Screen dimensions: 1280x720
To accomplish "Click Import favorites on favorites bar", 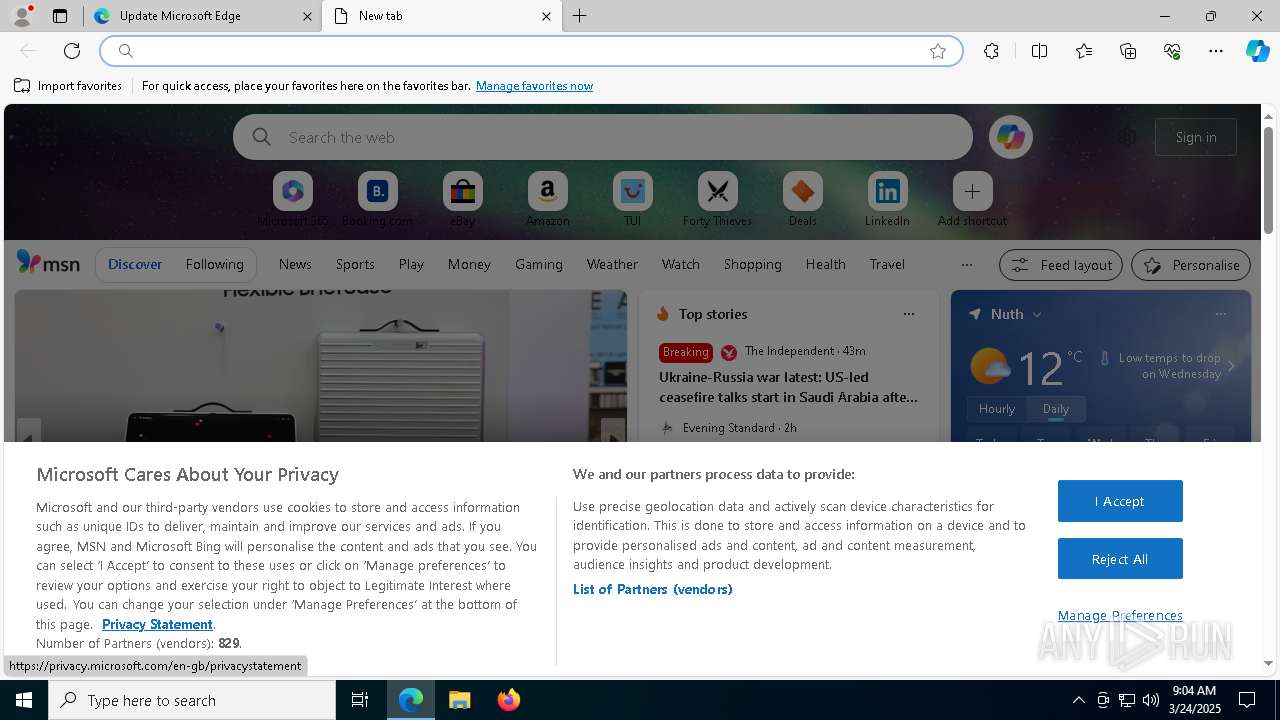I will coord(68,86).
